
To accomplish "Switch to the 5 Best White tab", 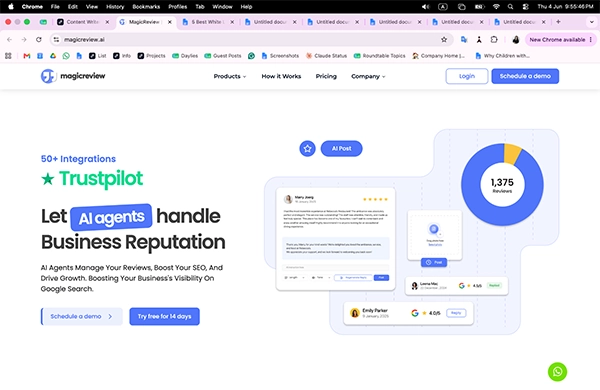I will point(208,22).
